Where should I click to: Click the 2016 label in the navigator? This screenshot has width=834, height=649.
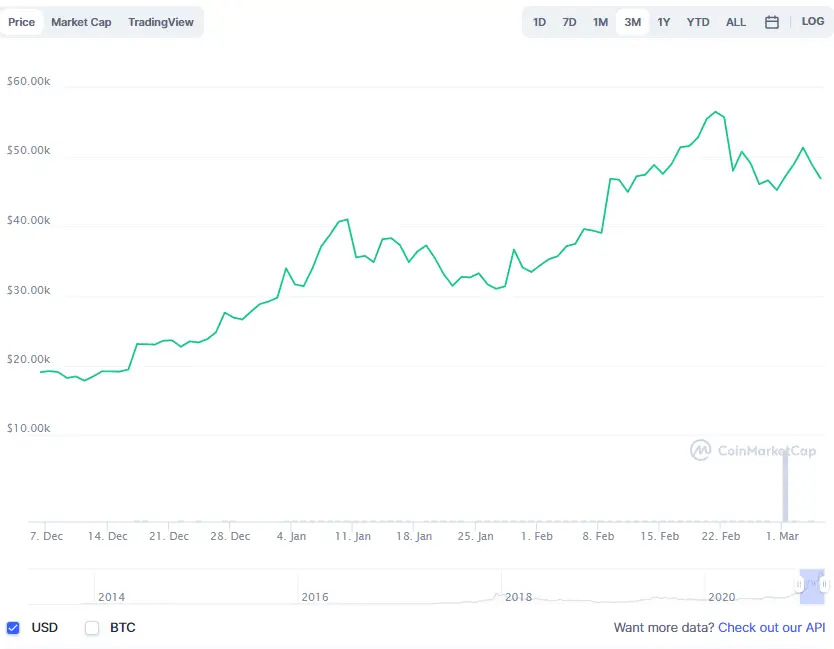tap(315, 597)
